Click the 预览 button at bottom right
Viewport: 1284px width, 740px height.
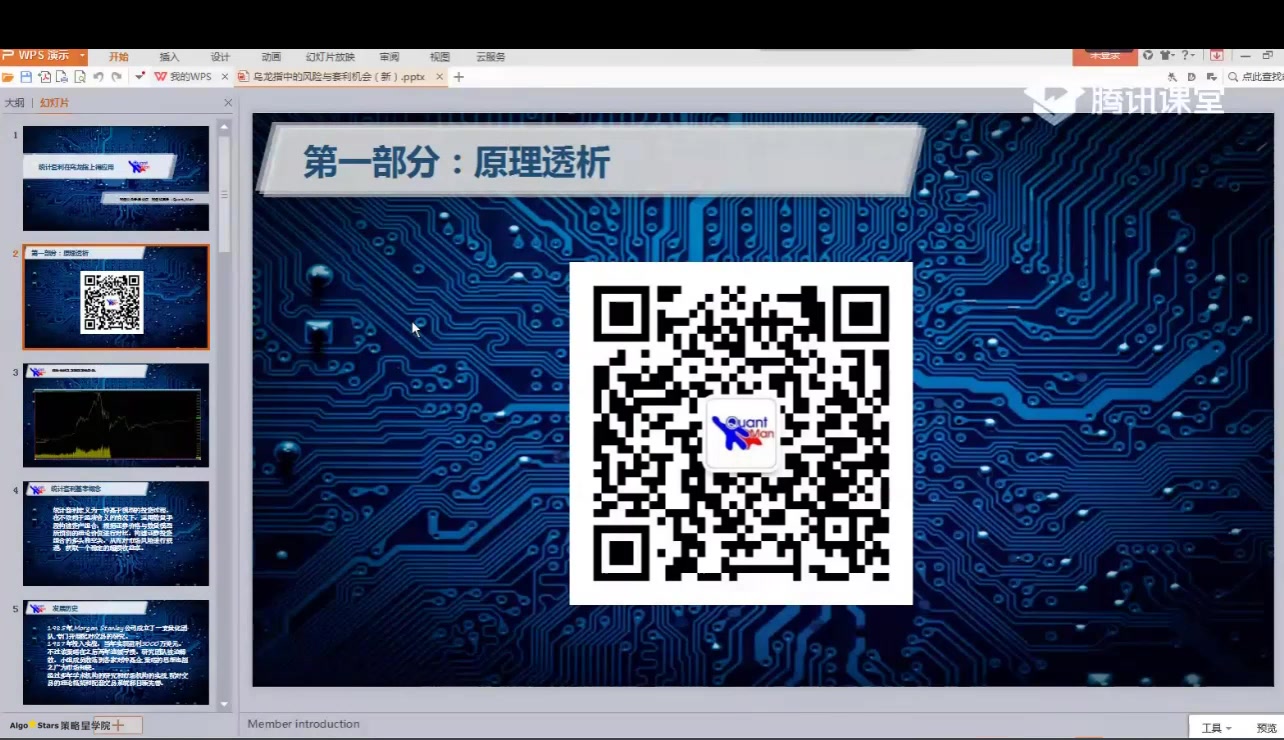[x=1266, y=728]
